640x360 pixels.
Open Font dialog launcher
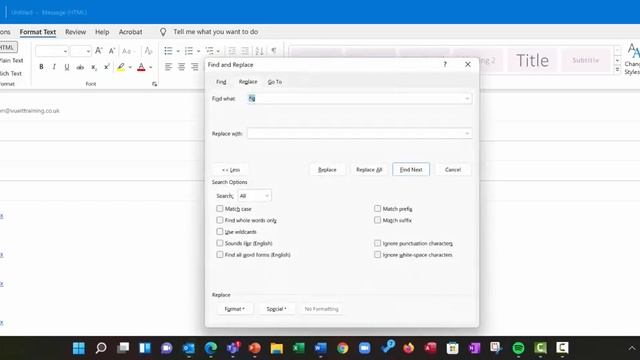[x=154, y=84]
